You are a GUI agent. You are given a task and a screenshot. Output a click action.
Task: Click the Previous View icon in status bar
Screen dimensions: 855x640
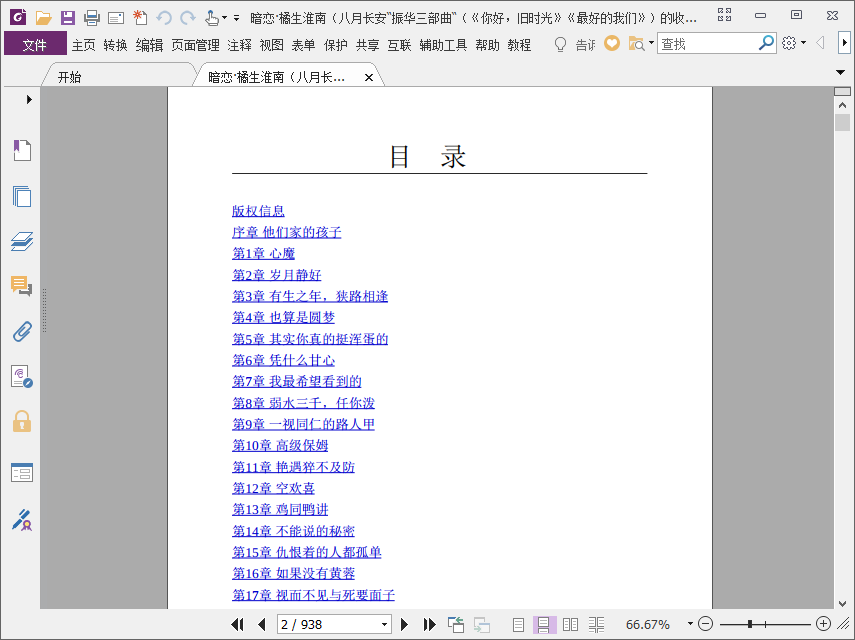pyautogui.click(x=456, y=624)
